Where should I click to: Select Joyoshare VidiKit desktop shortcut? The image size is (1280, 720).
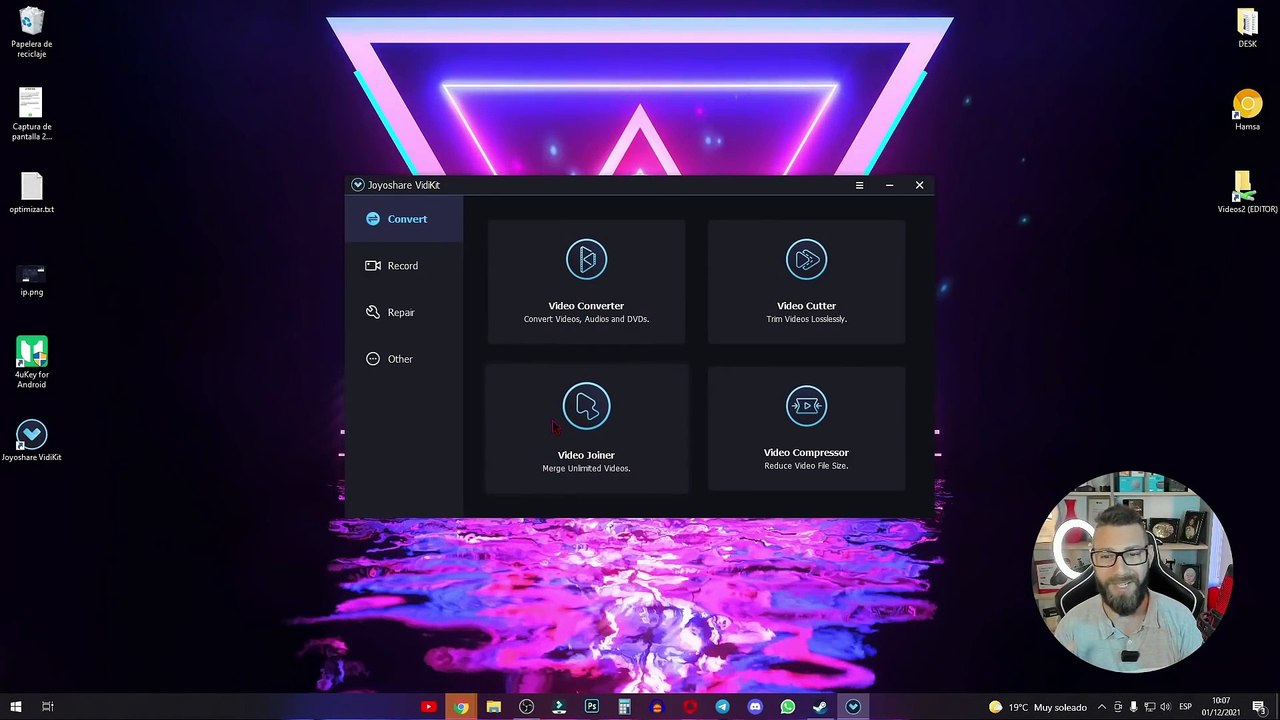(32, 440)
